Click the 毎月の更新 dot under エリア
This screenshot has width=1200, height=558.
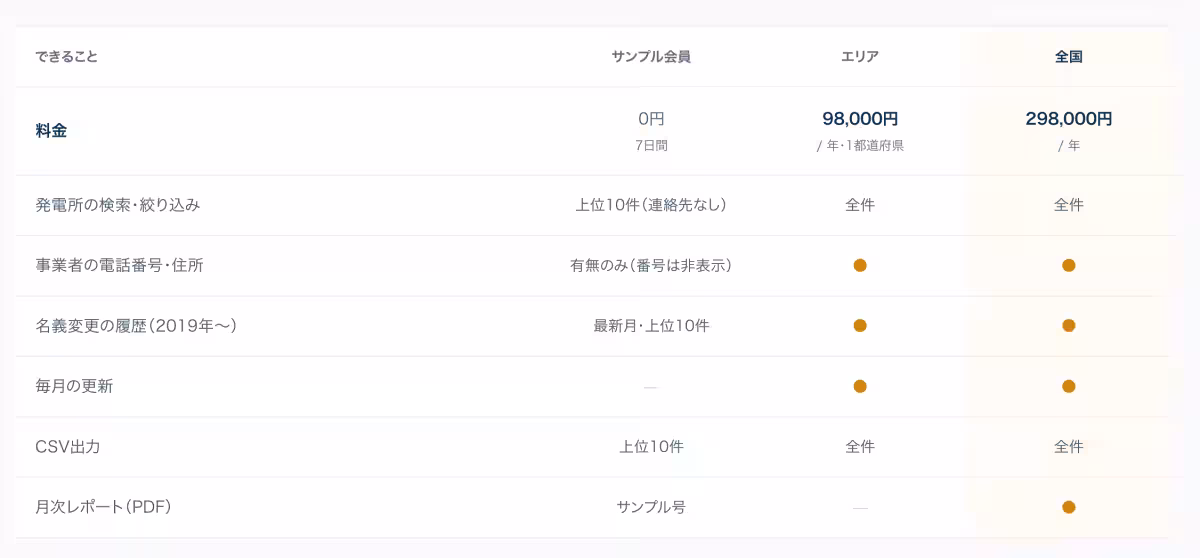[x=860, y=386]
